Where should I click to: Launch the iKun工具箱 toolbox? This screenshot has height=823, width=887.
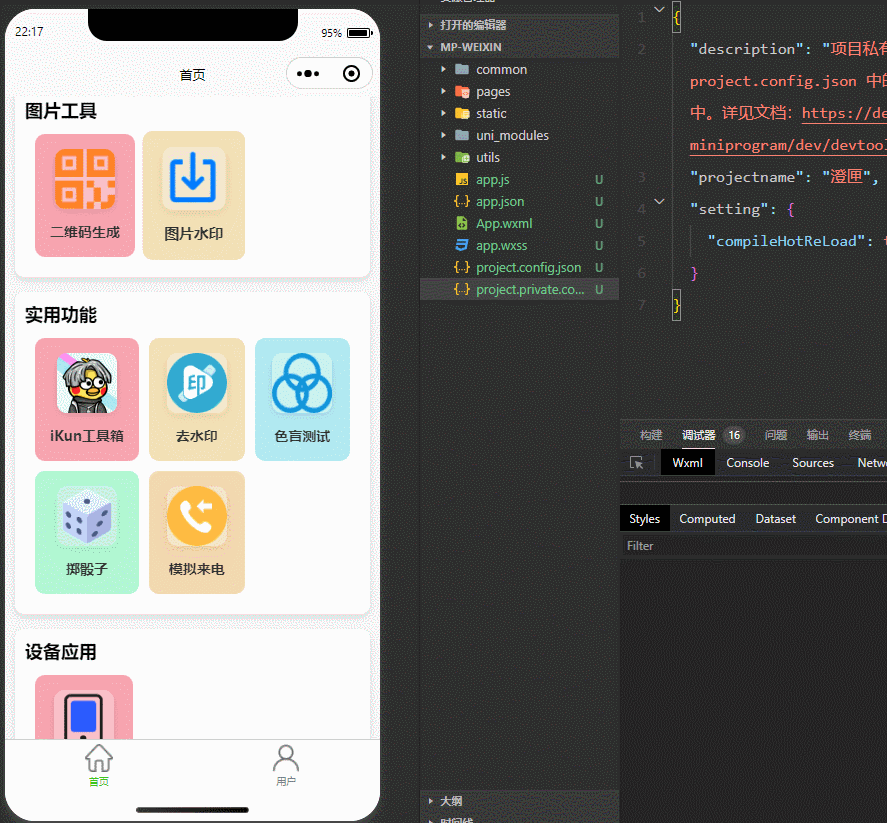coord(87,399)
